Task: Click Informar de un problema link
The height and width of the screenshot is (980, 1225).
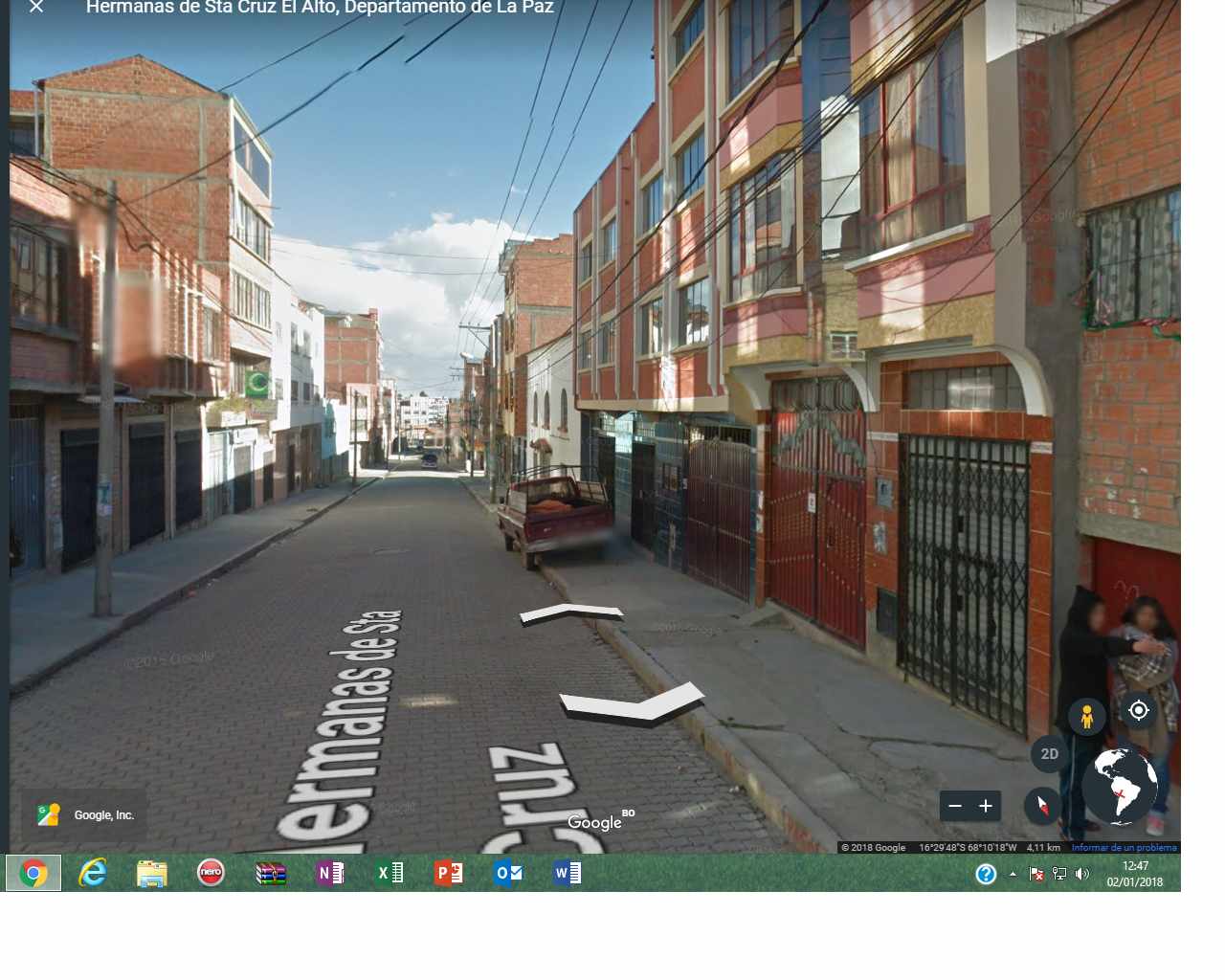Action: click(1125, 846)
